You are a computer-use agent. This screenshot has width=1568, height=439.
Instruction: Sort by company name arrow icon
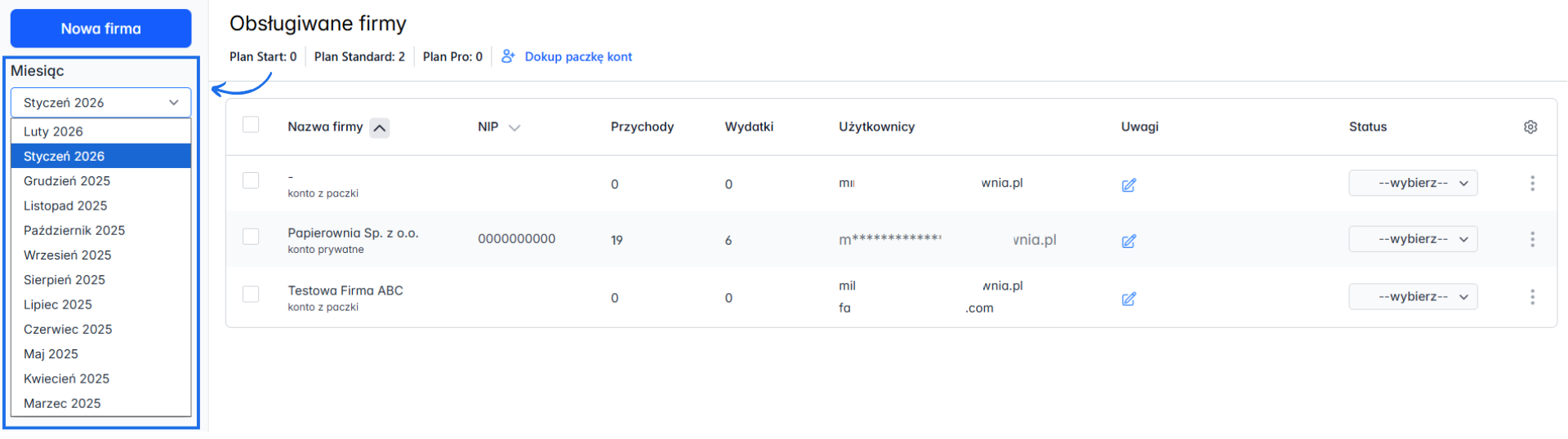(379, 128)
